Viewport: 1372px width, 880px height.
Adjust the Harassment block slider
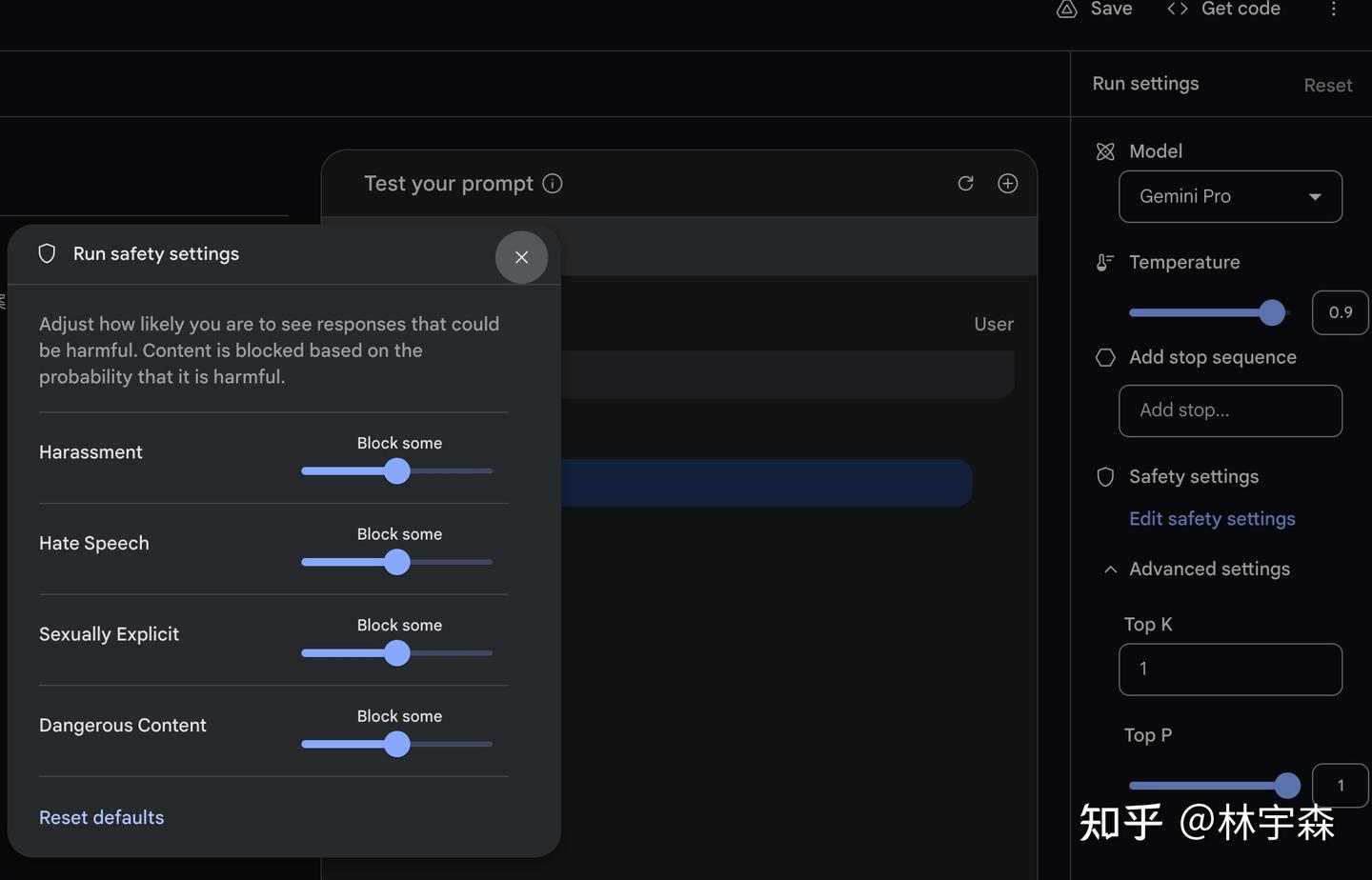pos(397,470)
